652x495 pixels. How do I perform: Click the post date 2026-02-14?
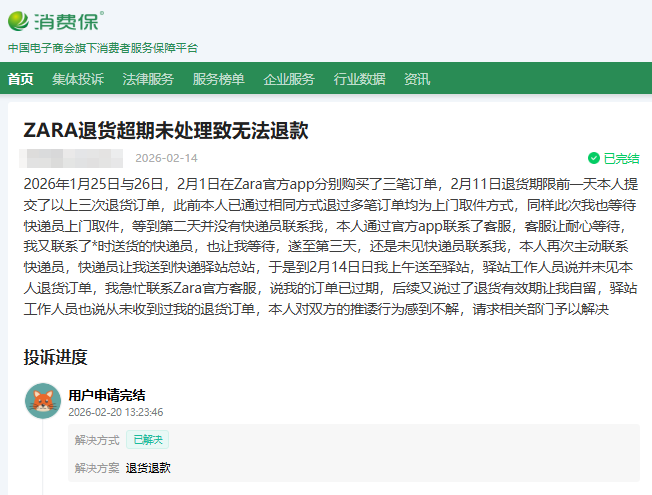pos(166,158)
